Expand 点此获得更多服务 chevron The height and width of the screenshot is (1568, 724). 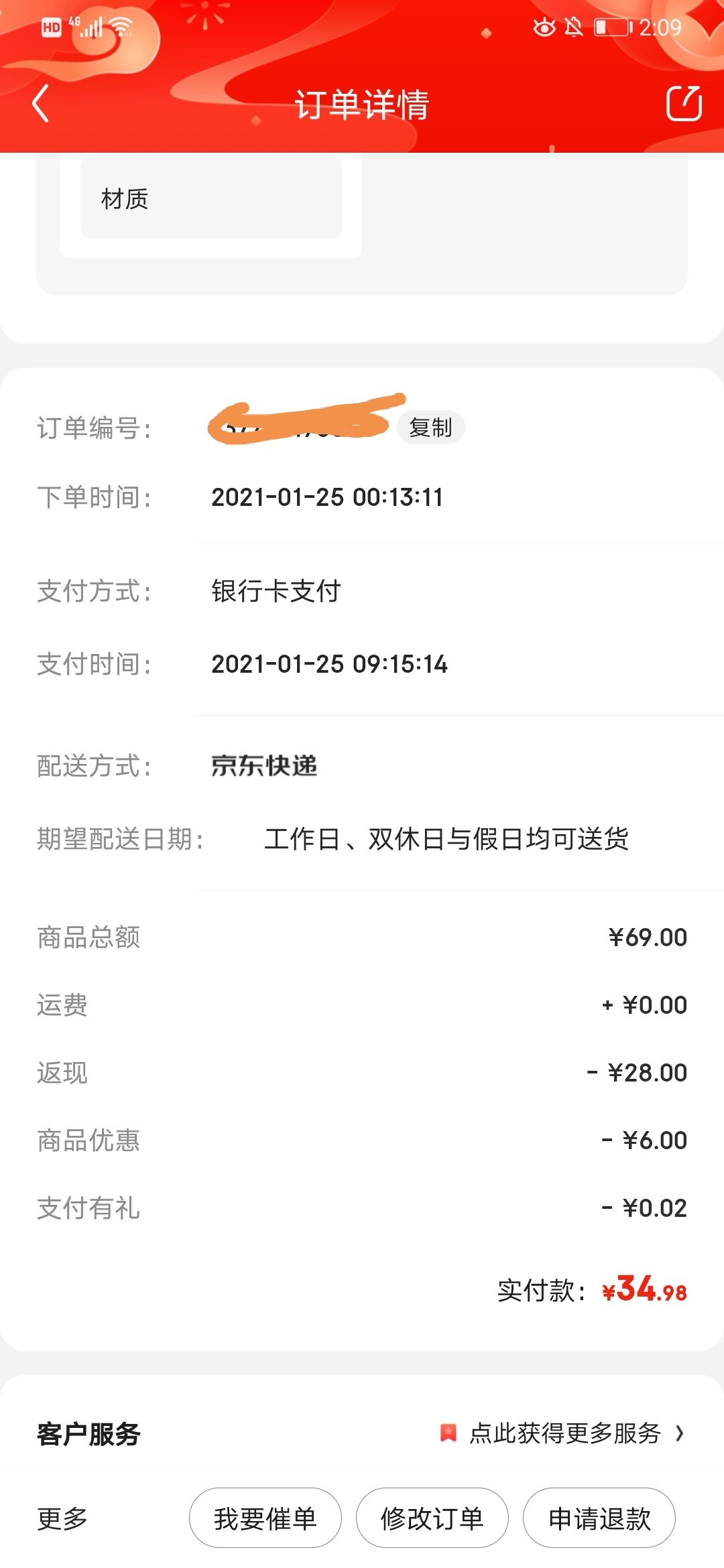[x=680, y=1433]
